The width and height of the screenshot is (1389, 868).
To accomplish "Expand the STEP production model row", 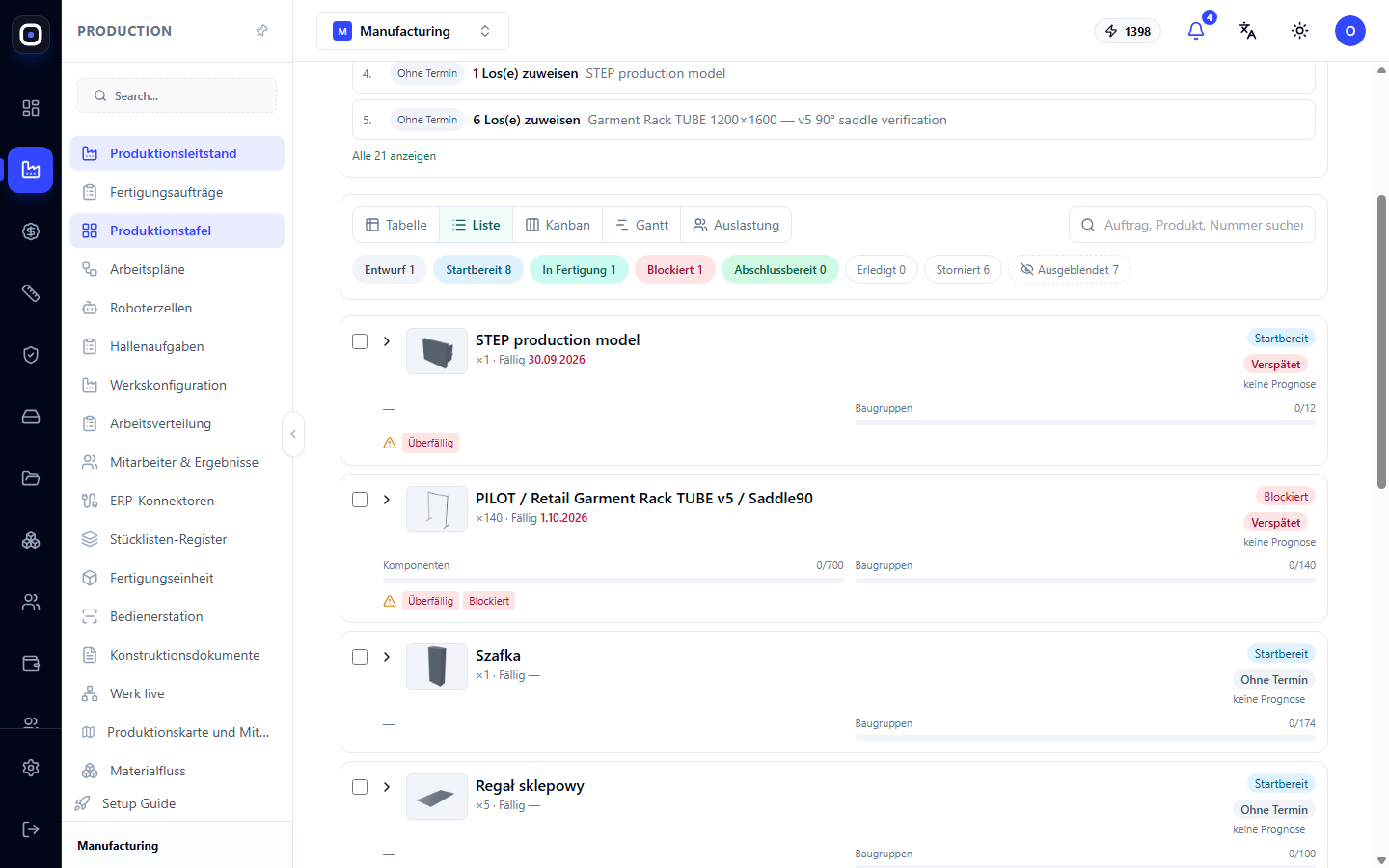I will click(x=387, y=341).
